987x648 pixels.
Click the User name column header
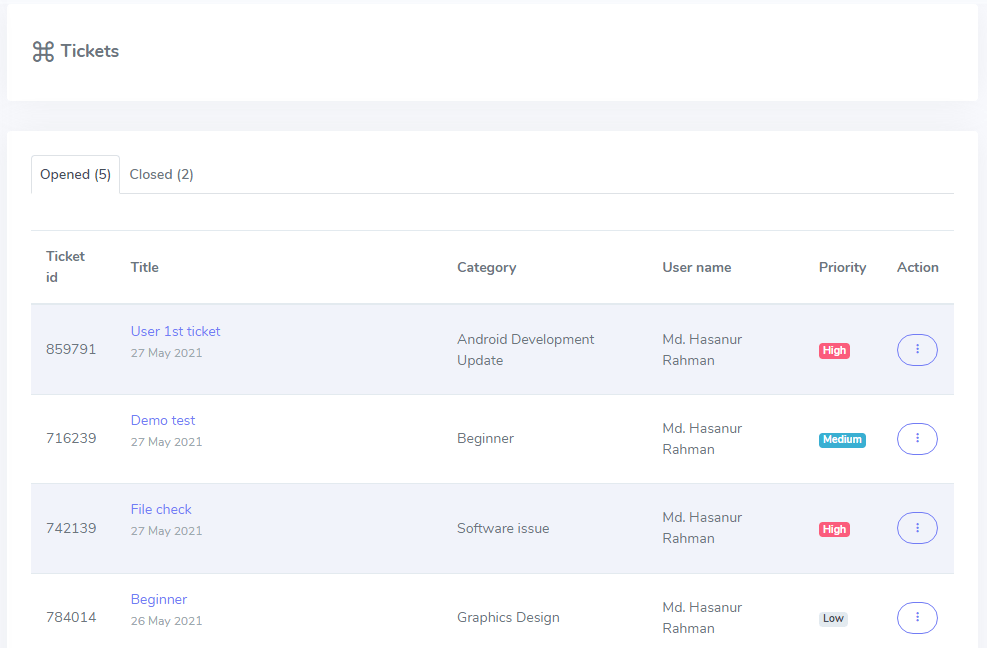(x=696, y=267)
